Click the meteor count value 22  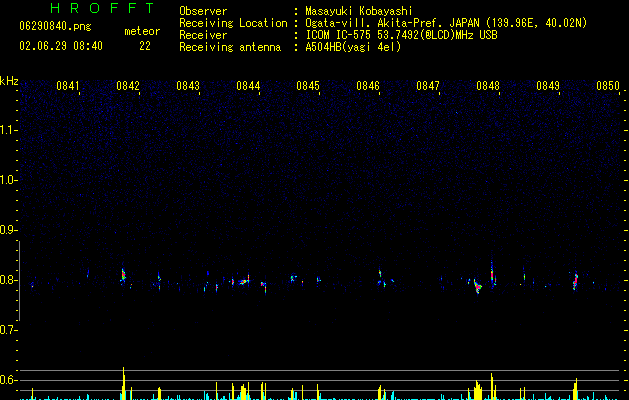click(x=145, y=46)
